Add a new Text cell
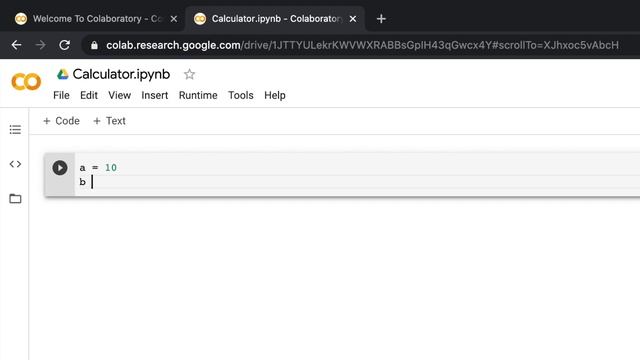This screenshot has width=640, height=360. point(109,121)
